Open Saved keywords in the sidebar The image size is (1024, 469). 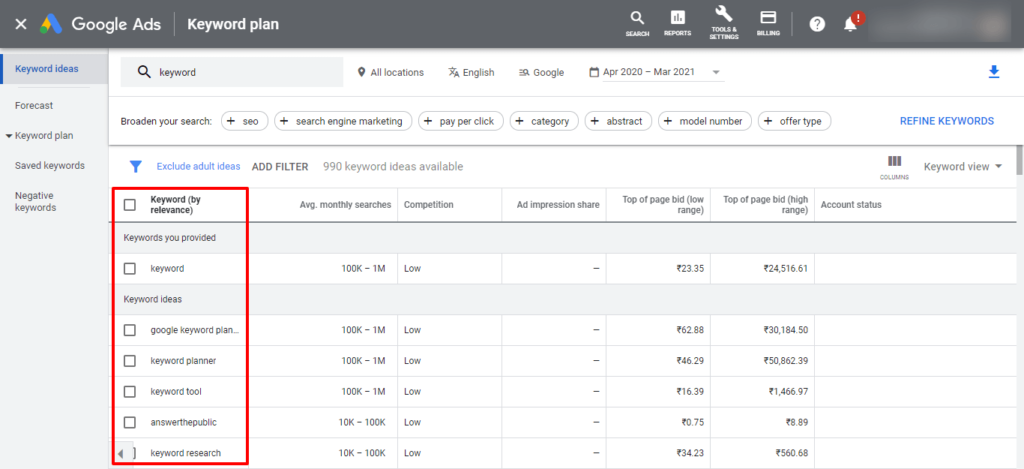point(50,165)
